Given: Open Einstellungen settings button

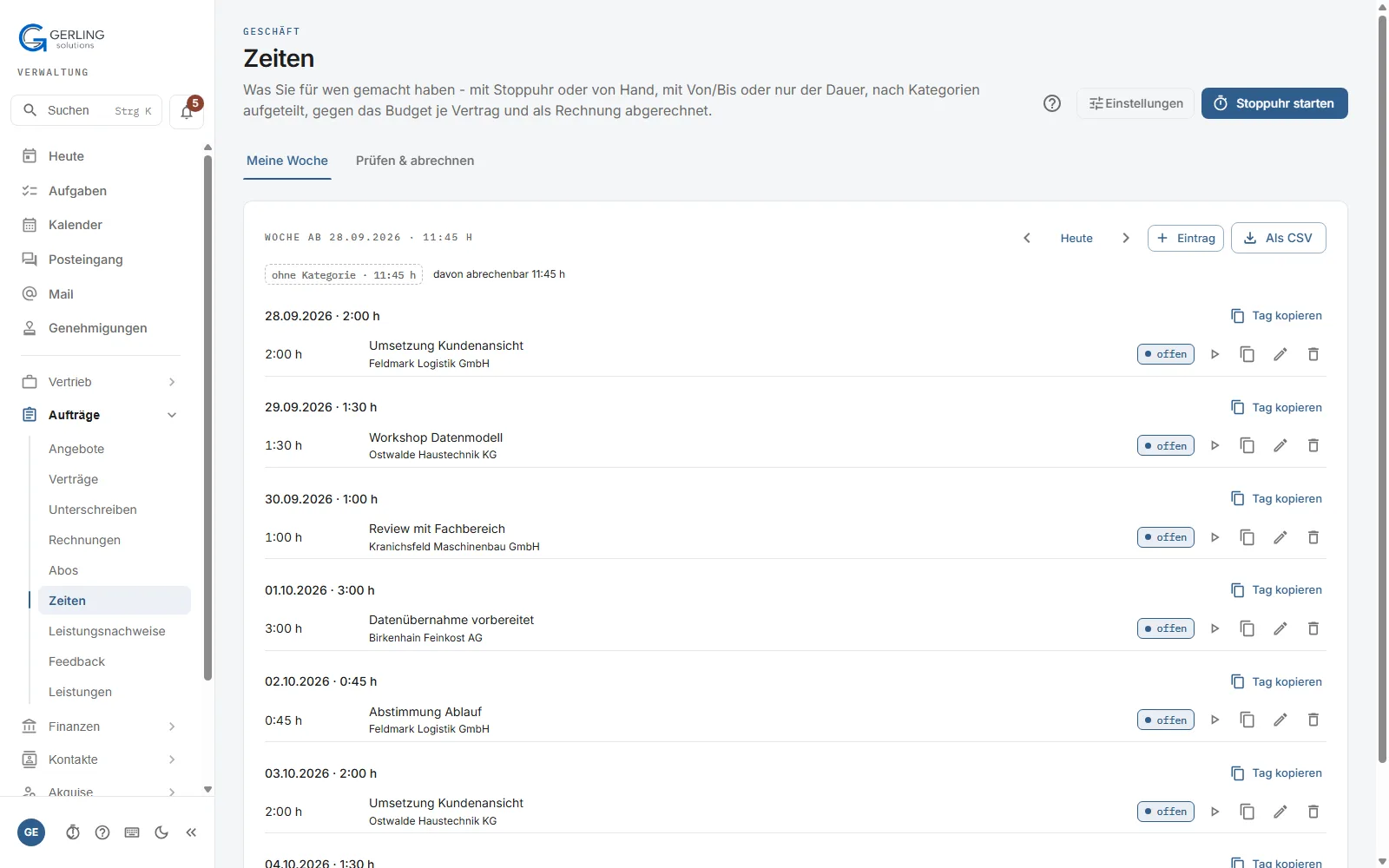Looking at the screenshot, I should coord(1136,103).
